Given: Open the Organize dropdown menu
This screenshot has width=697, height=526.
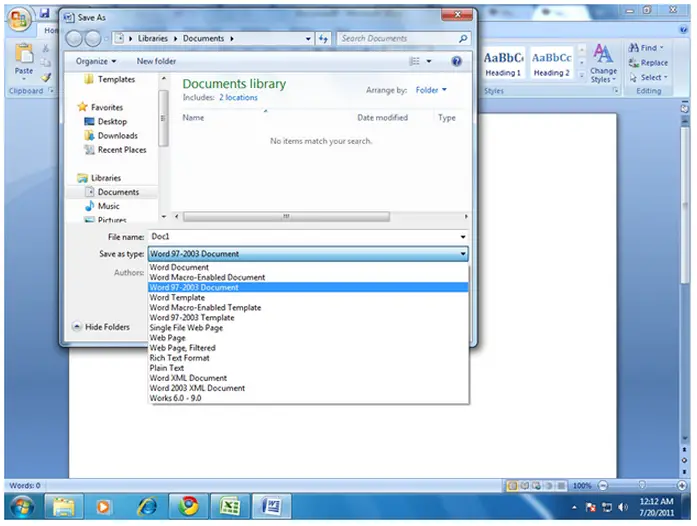Looking at the screenshot, I should click(x=96, y=61).
